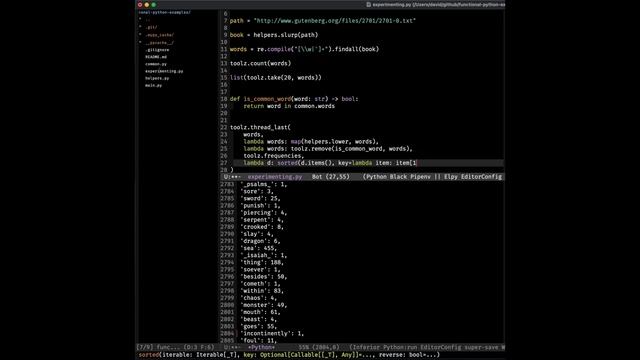Screen dimensions: 640x360
Task: Click the "'incontinently': 1" output row
Action: [x=272, y=333]
